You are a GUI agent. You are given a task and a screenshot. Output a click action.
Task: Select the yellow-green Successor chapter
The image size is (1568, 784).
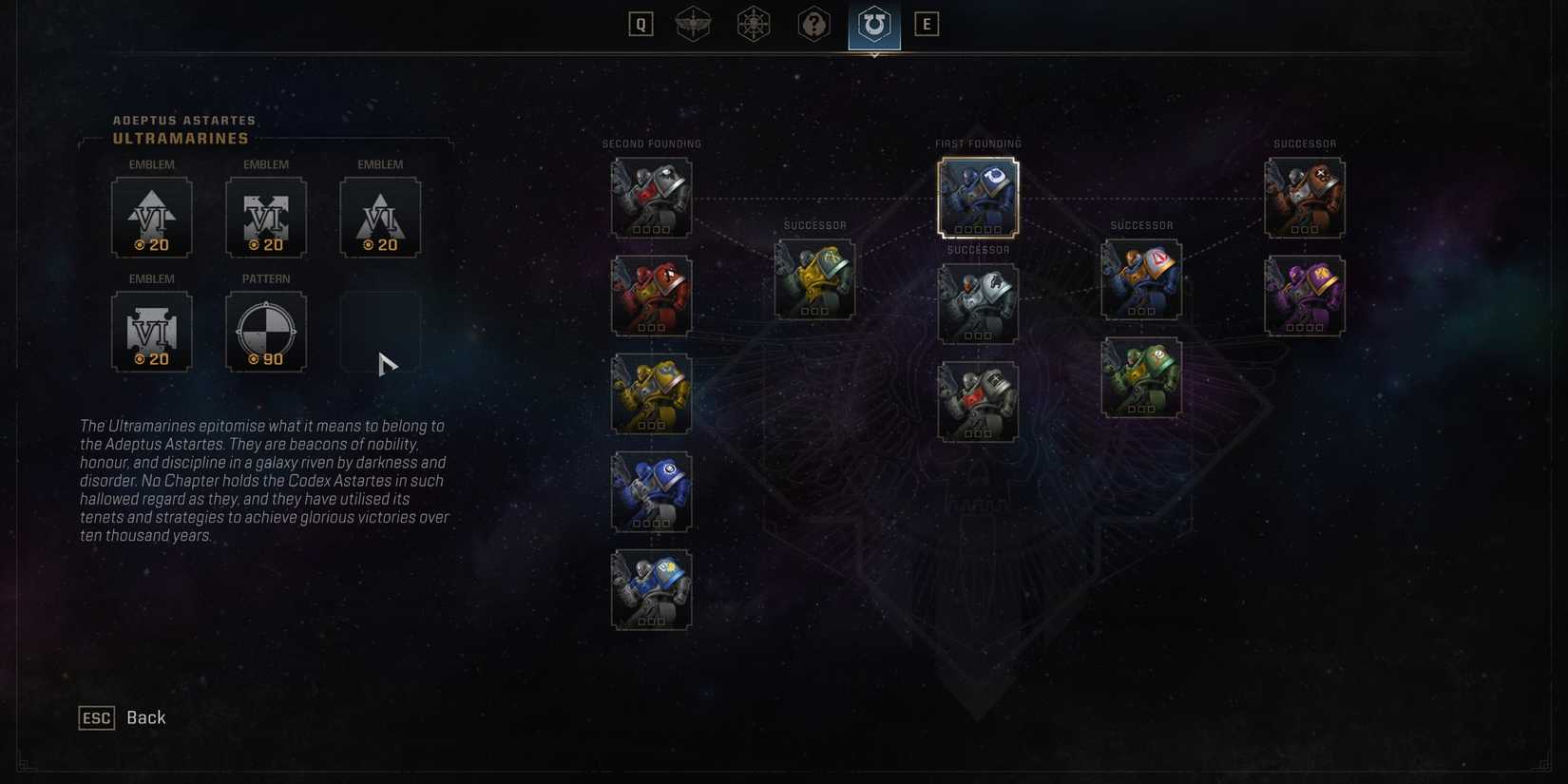(814, 279)
